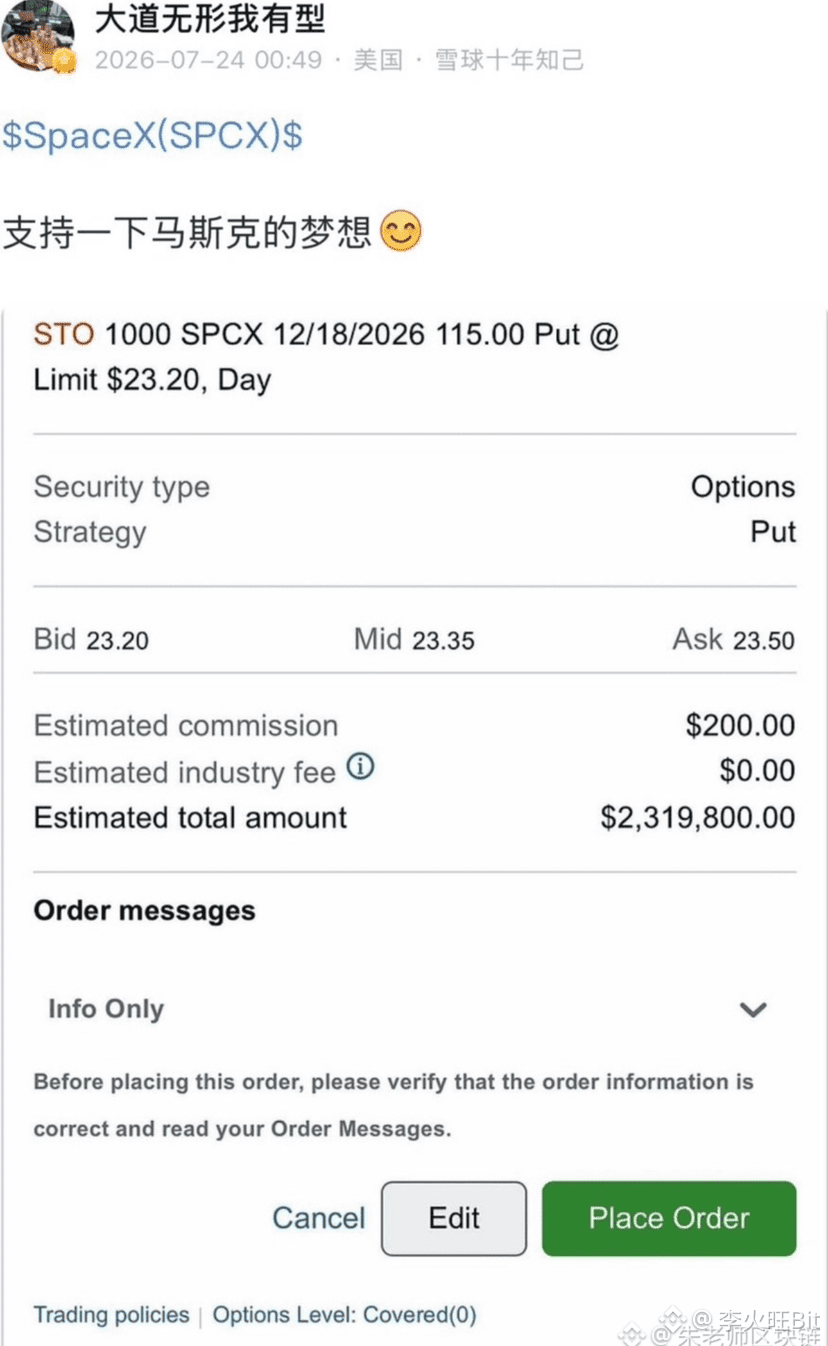Click the verified badge on avatar
The height and width of the screenshot is (1346, 828).
pyautogui.click(x=65, y=60)
